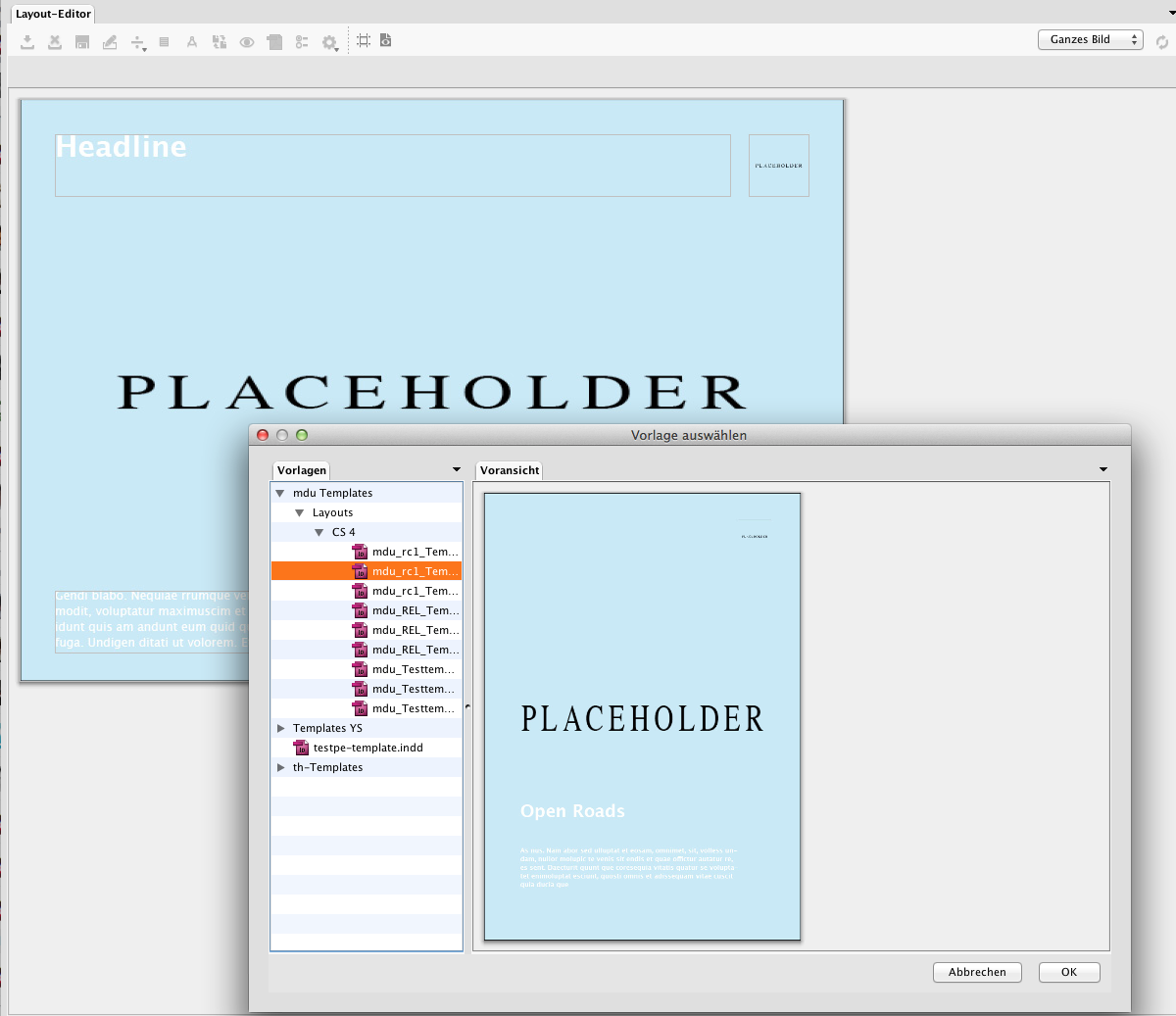
Task: Open the Vorlagen panel menu arrow
Action: (456, 469)
